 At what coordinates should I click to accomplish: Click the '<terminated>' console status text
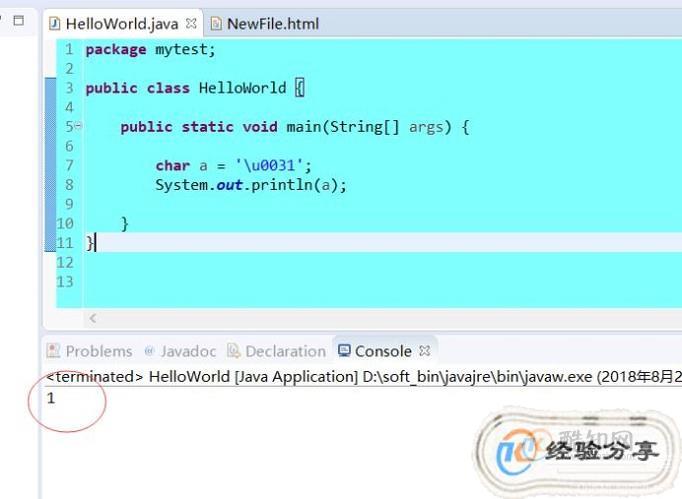(x=94, y=377)
